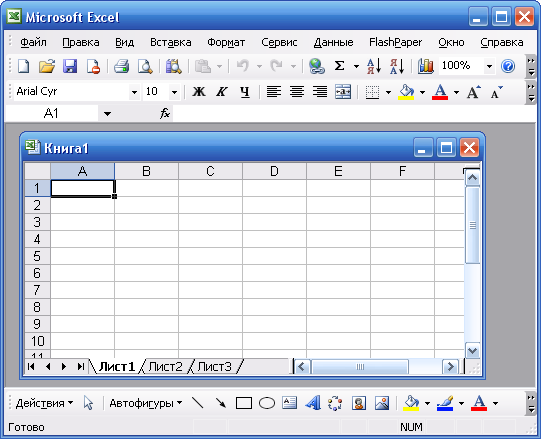Image resolution: width=541 pixels, height=439 pixels.
Task: Select the Rectangle drawing tool
Action: [x=244, y=403]
